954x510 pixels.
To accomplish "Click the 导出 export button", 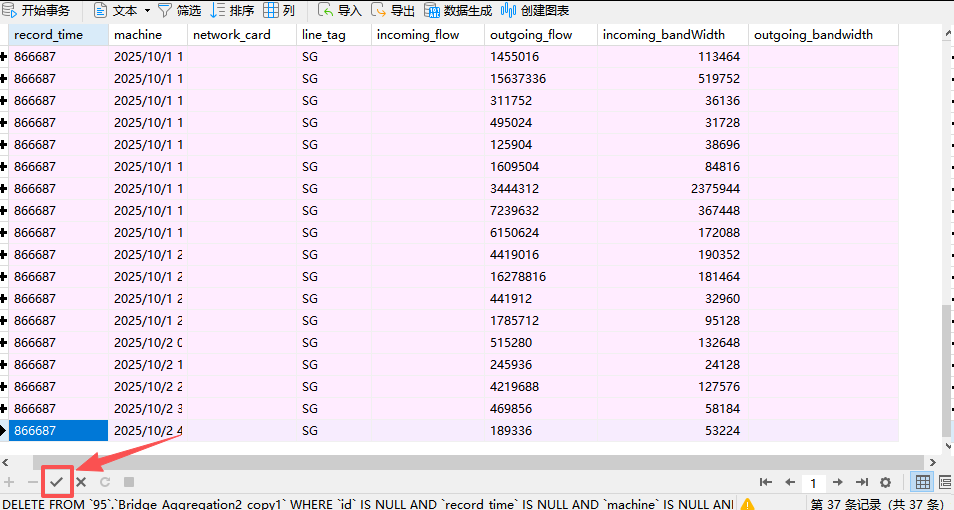I will (x=393, y=10).
